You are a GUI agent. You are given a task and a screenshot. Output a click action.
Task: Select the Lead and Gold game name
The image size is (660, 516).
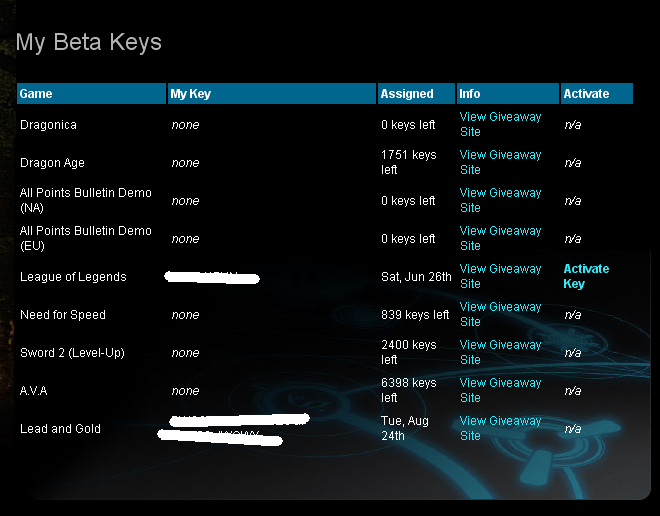pyautogui.click(x=60, y=429)
